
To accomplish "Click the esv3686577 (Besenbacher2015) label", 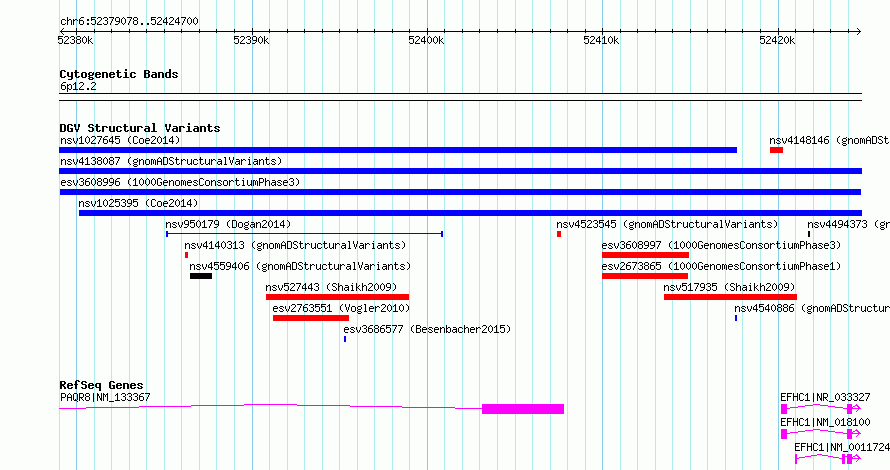I will [x=427, y=329].
